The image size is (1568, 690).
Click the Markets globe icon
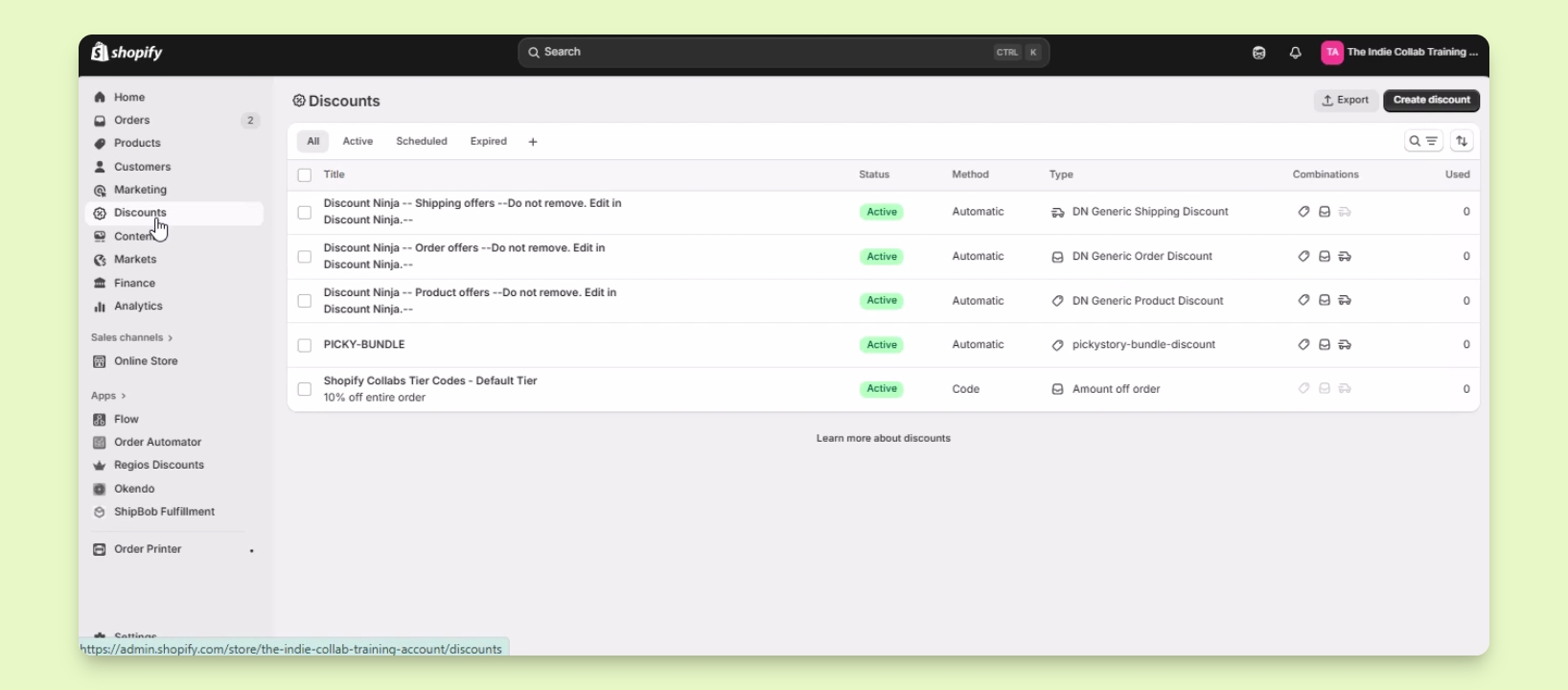point(100,260)
